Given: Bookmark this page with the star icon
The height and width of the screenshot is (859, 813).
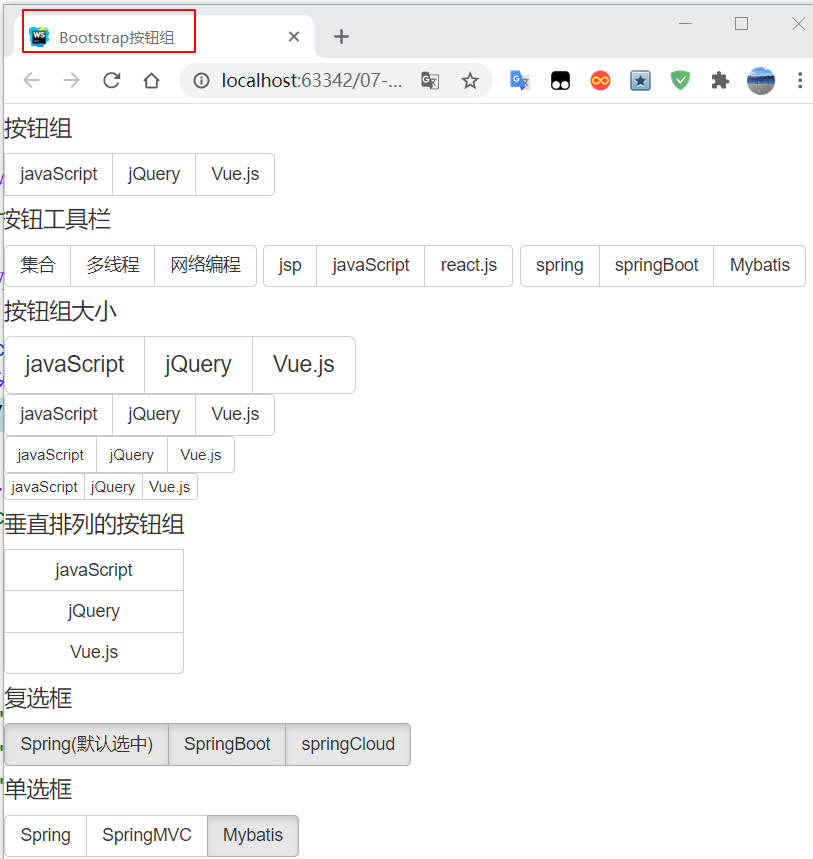Looking at the screenshot, I should click(470, 81).
